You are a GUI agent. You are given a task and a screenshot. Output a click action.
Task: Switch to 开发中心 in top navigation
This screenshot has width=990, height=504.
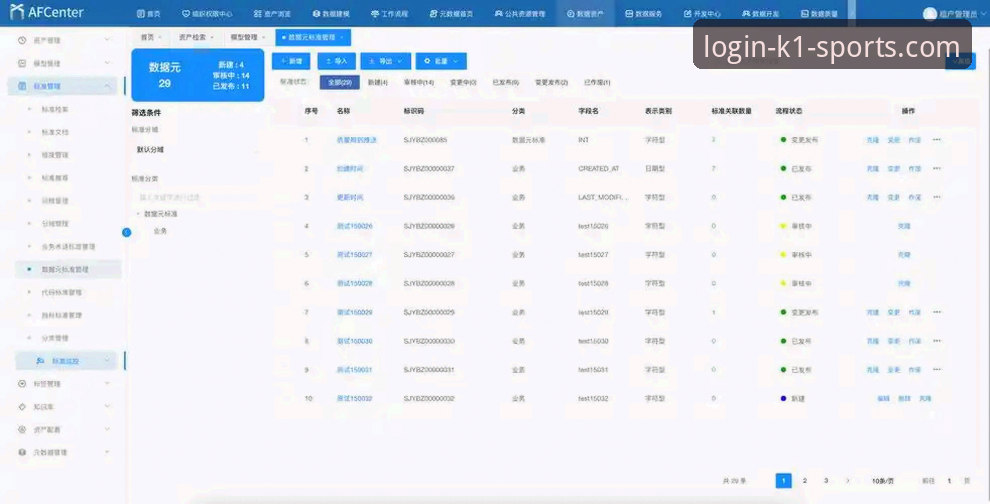tap(702, 13)
